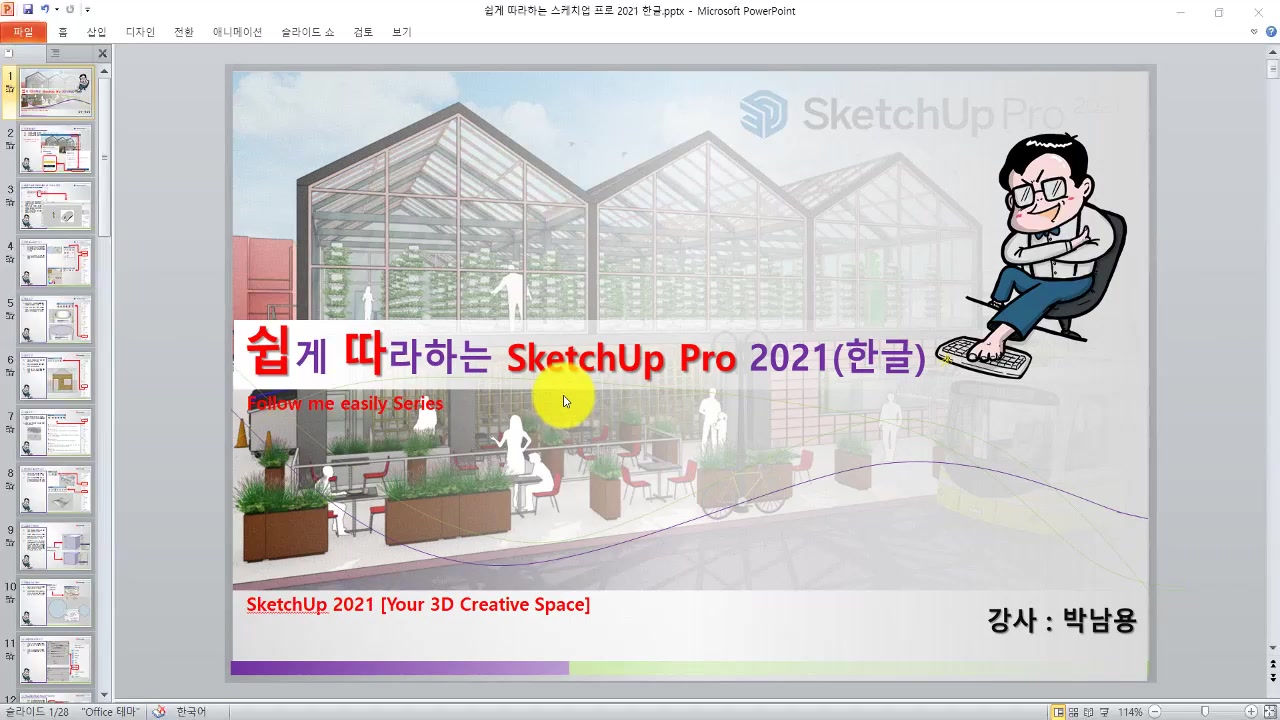Fit slide to current window icon
The height and width of the screenshot is (720, 1280).
point(1270,712)
